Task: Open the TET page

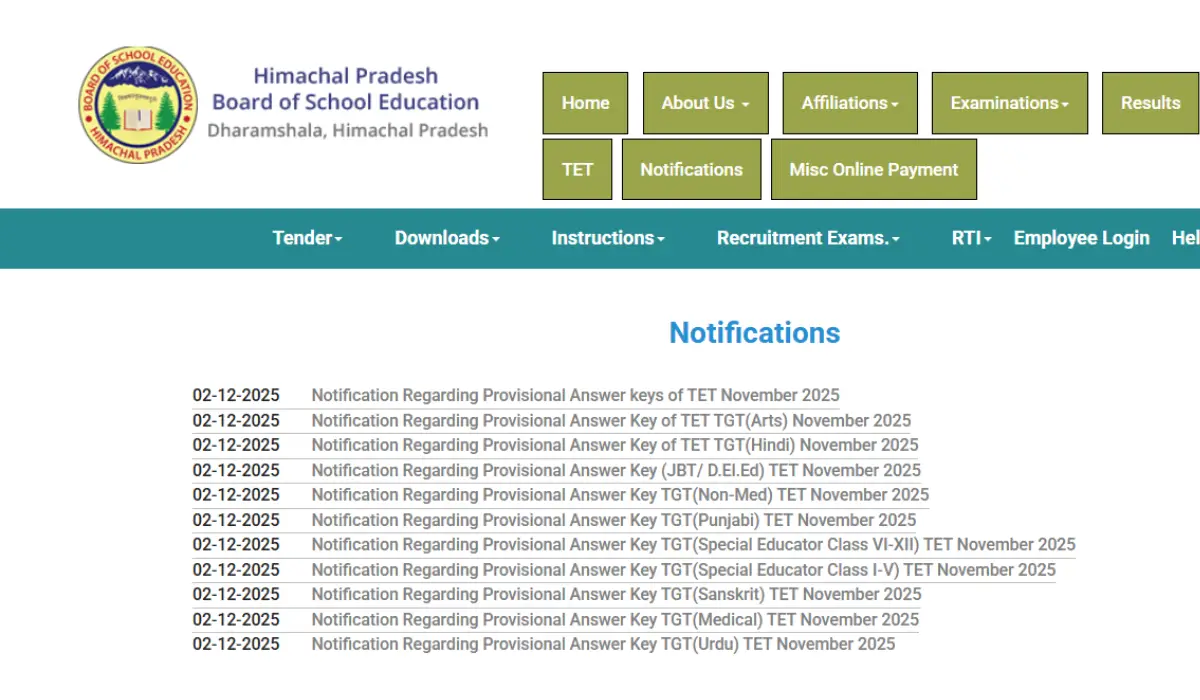Action: coord(577,169)
